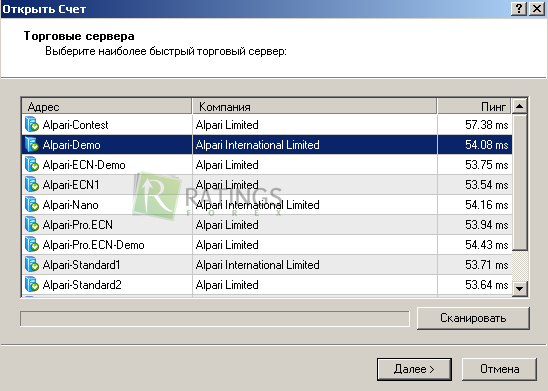This screenshot has width=548, height=391.
Task: Click the server icon beside Alpari-Demo
Action: pyautogui.click(x=32, y=145)
